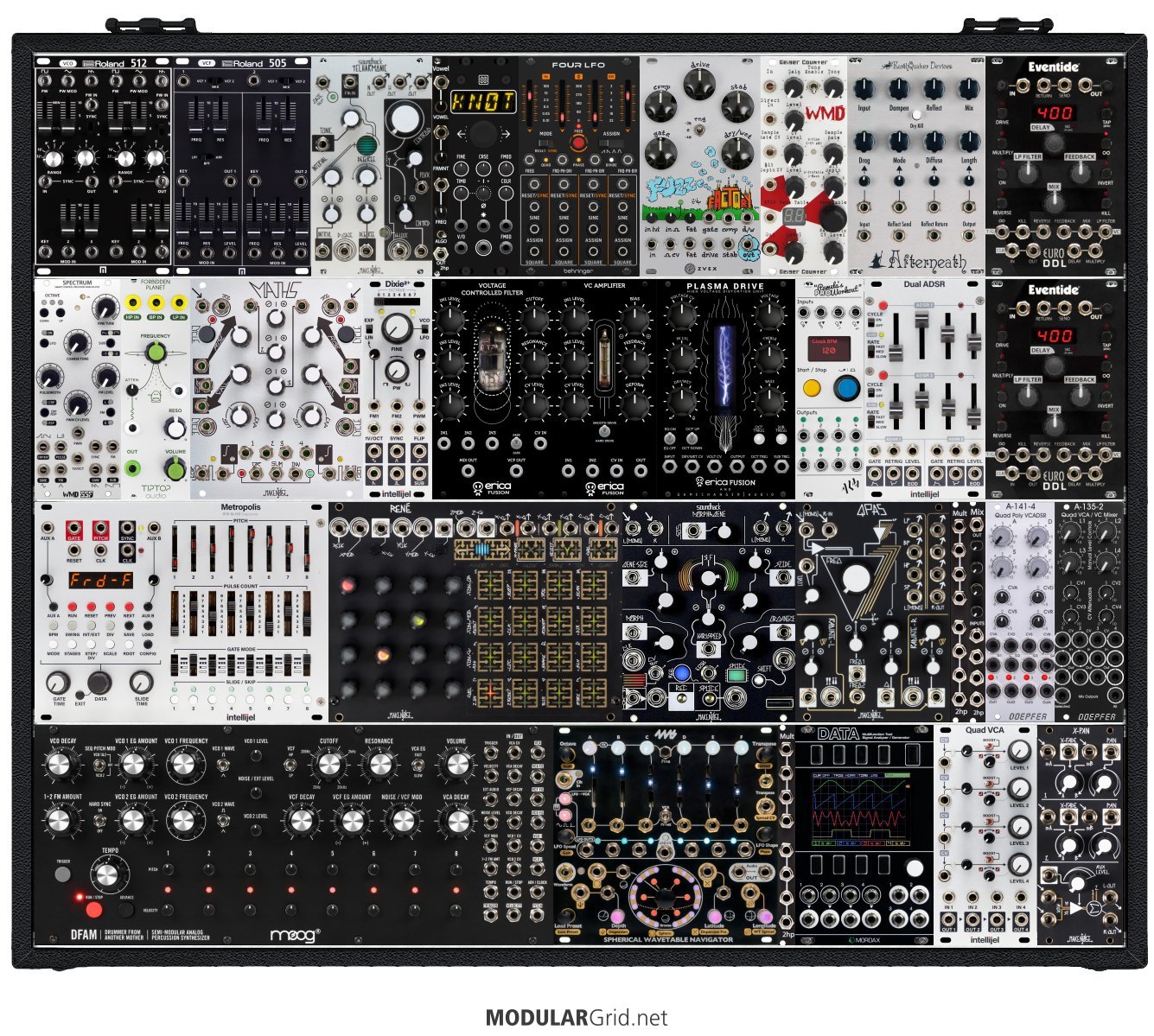Click the VOLUME knob on the Moog DFAM

[x=456, y=765]
